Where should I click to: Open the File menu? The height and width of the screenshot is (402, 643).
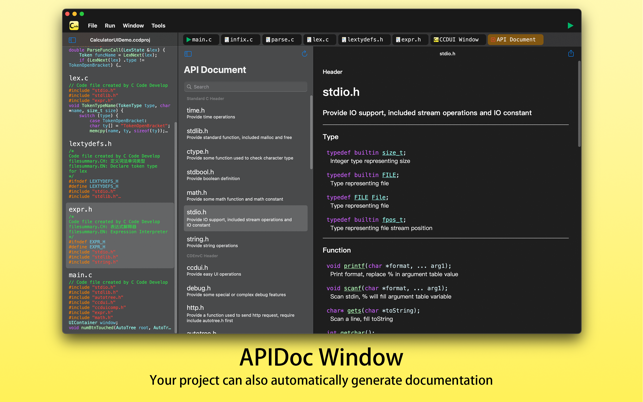92,25
